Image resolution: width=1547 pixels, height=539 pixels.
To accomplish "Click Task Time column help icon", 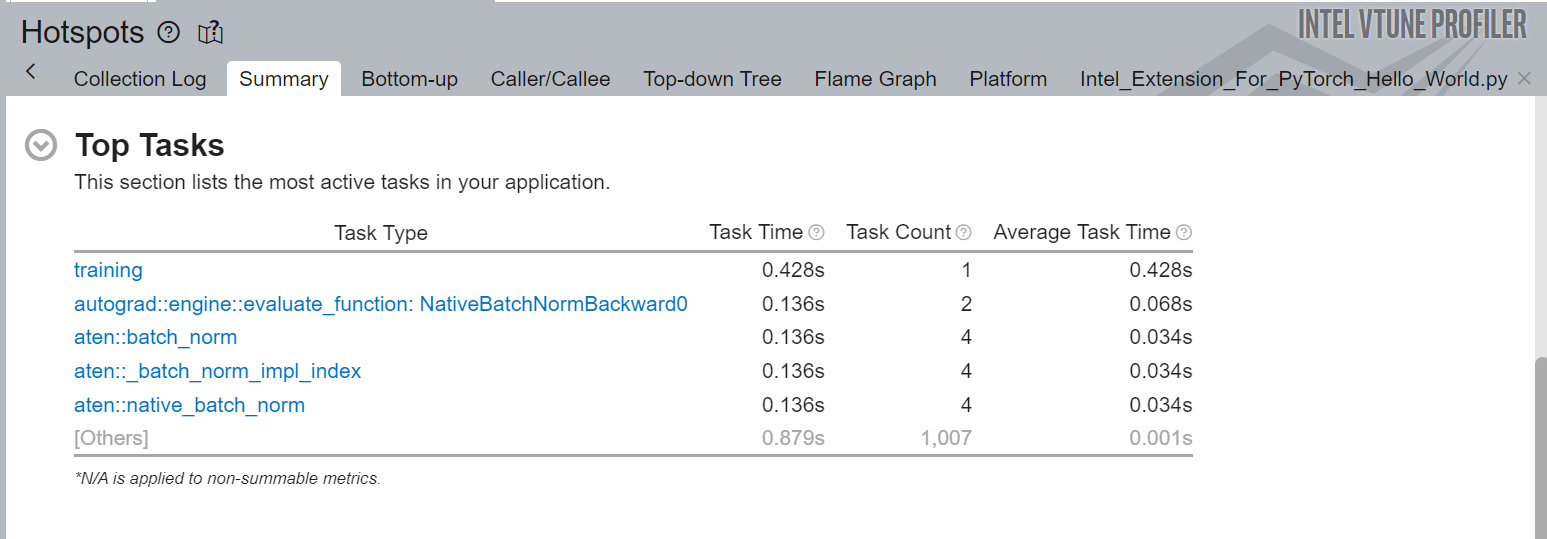I will click(816, 232).
